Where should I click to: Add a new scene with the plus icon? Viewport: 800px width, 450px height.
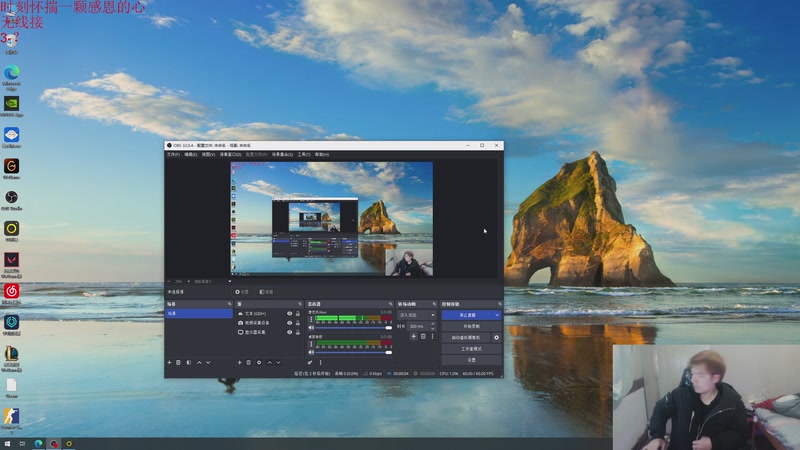[169, 362]
